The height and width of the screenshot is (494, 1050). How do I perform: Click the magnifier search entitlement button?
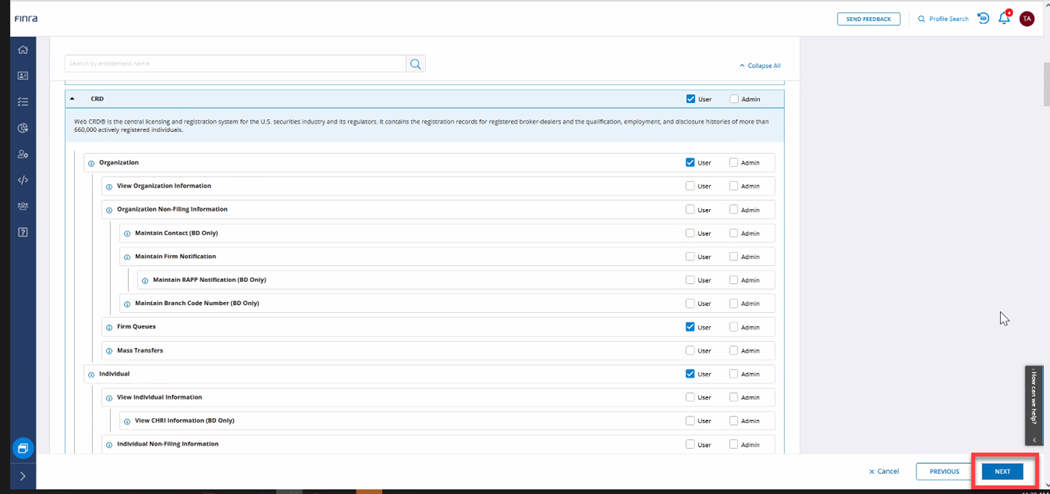(x=416, y=64)
